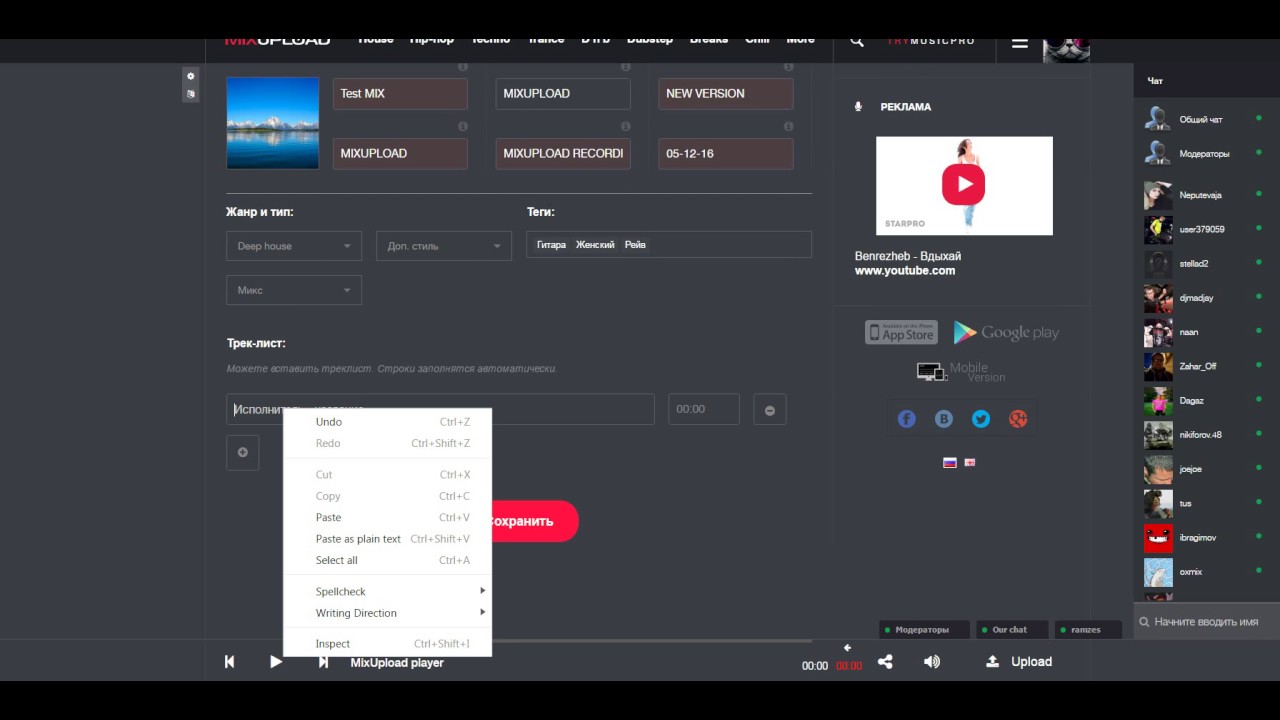Choose Inspect from the context menu
1280x720 pixels.
tap(388, 644)
